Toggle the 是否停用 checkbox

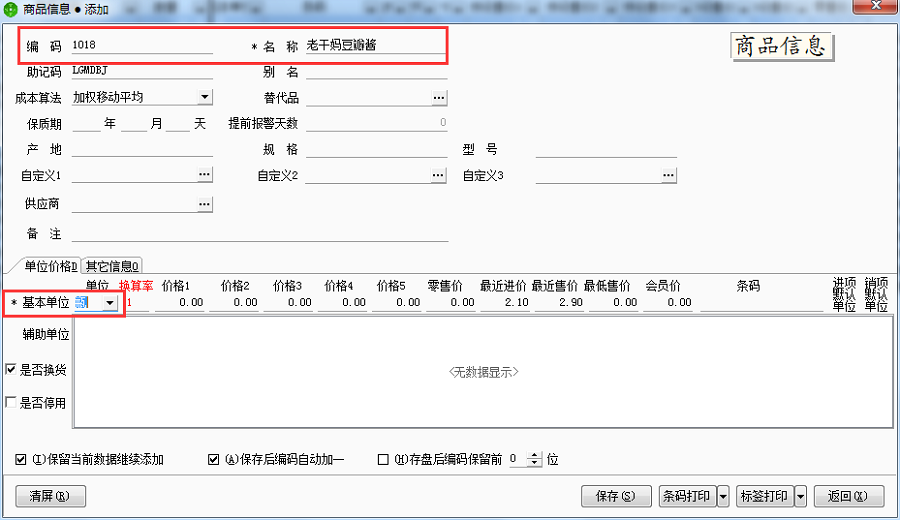11,402
